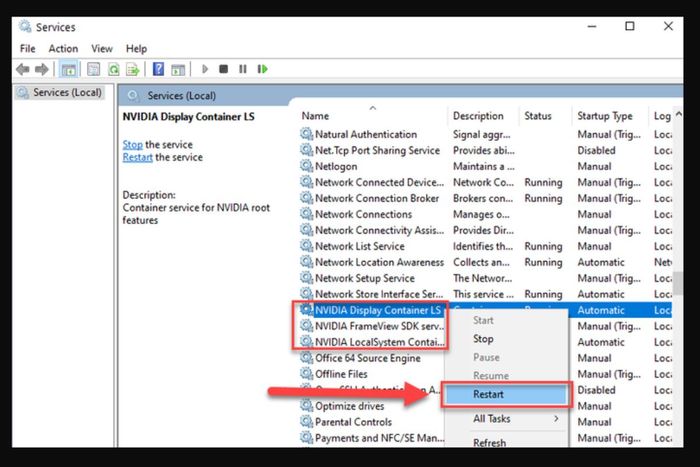Screen dimensions: 700x467
Task: Select the Network Connectivity Assis... row
Action: [485, 230]
